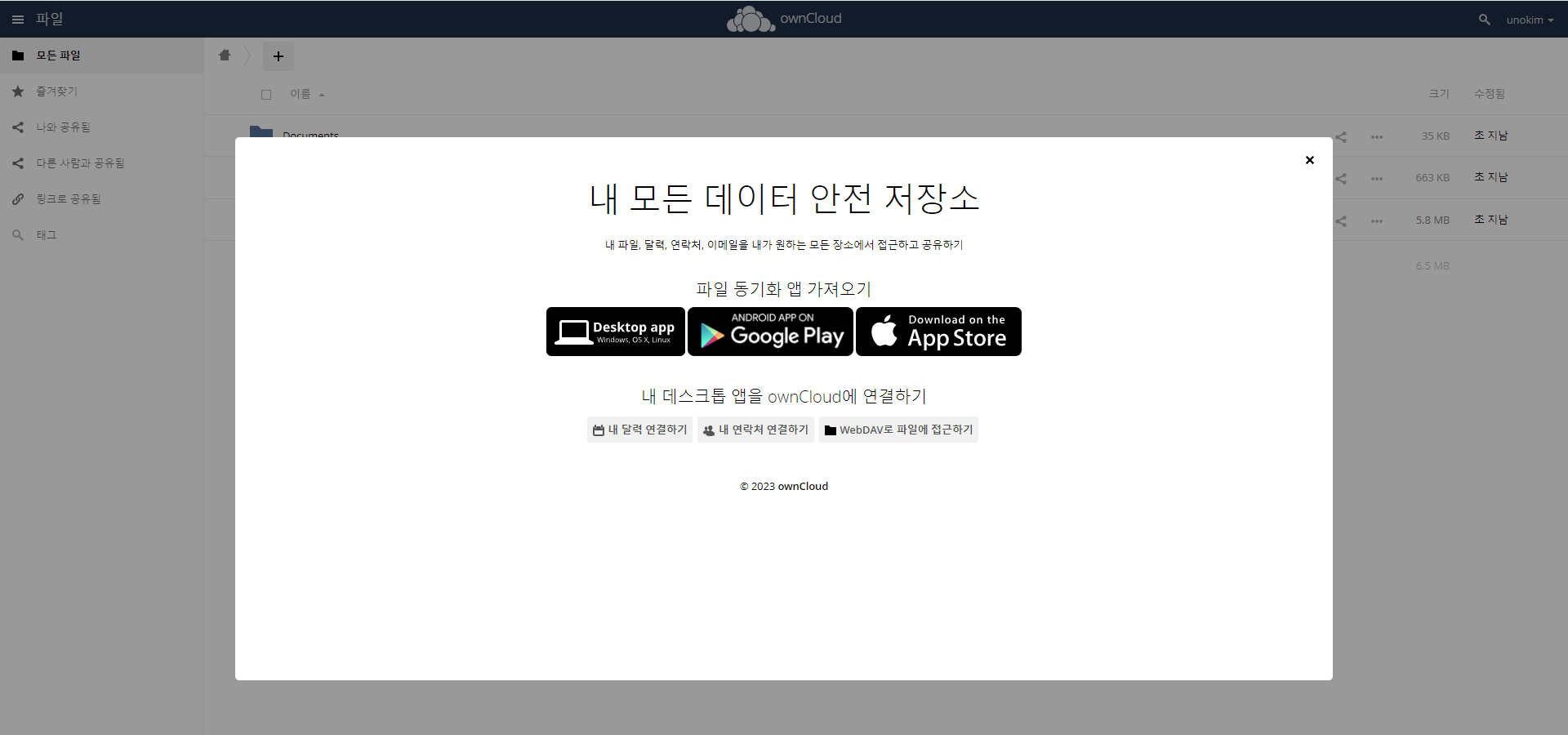Click the share icon in 663 KB row

coord(1341,178)
